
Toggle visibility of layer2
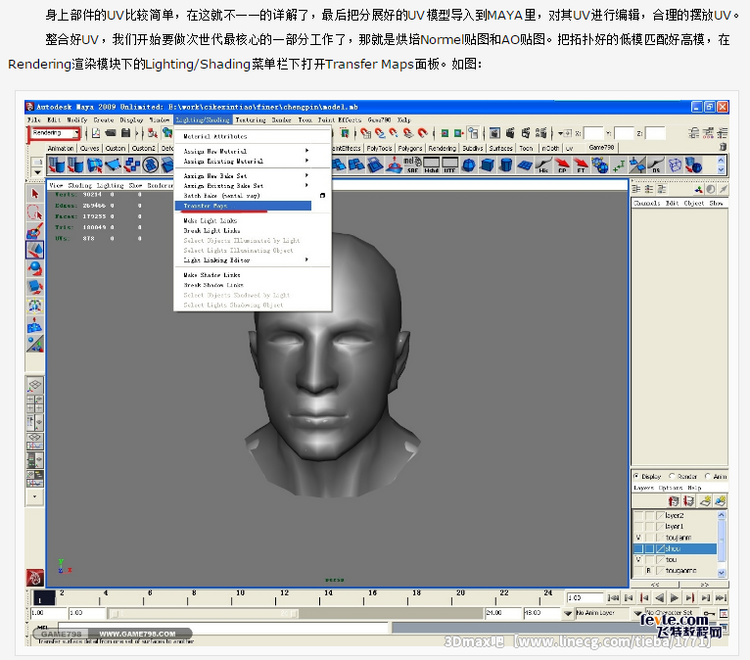tap(638, 516)
